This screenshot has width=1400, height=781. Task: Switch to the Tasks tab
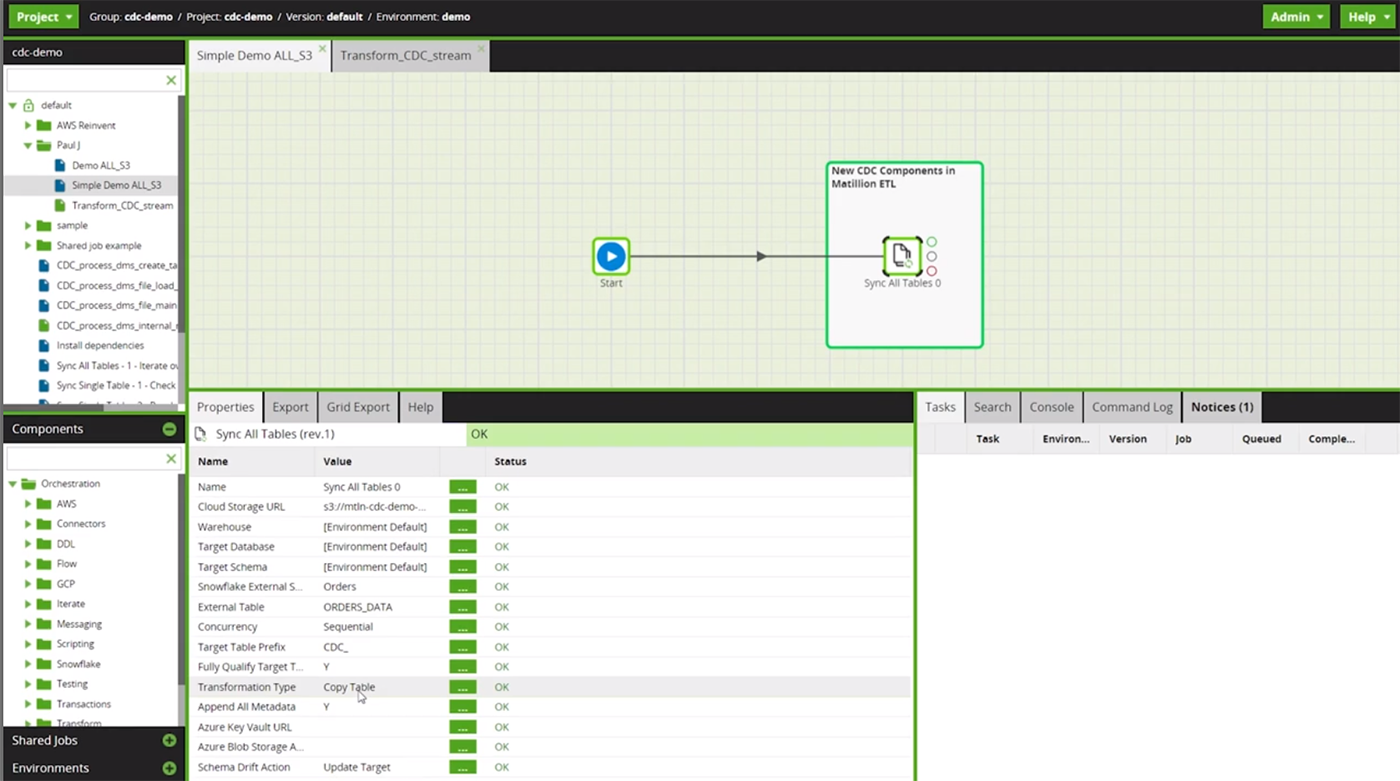[940, 407]
